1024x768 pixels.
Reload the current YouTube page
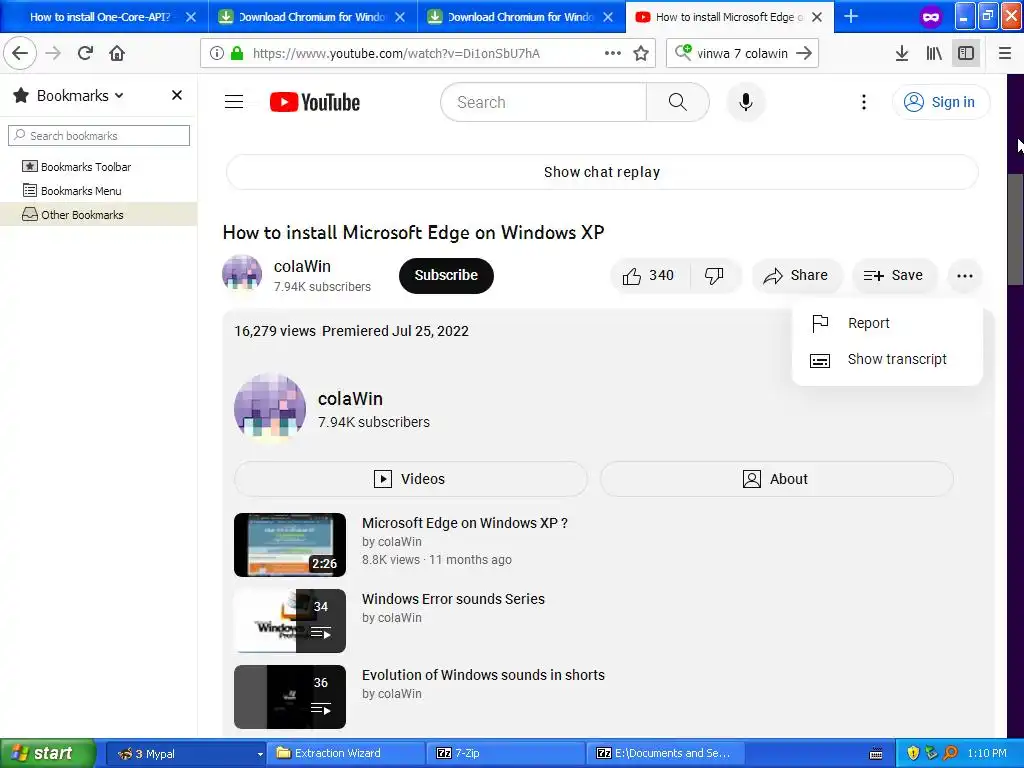[x=85, y=53]
